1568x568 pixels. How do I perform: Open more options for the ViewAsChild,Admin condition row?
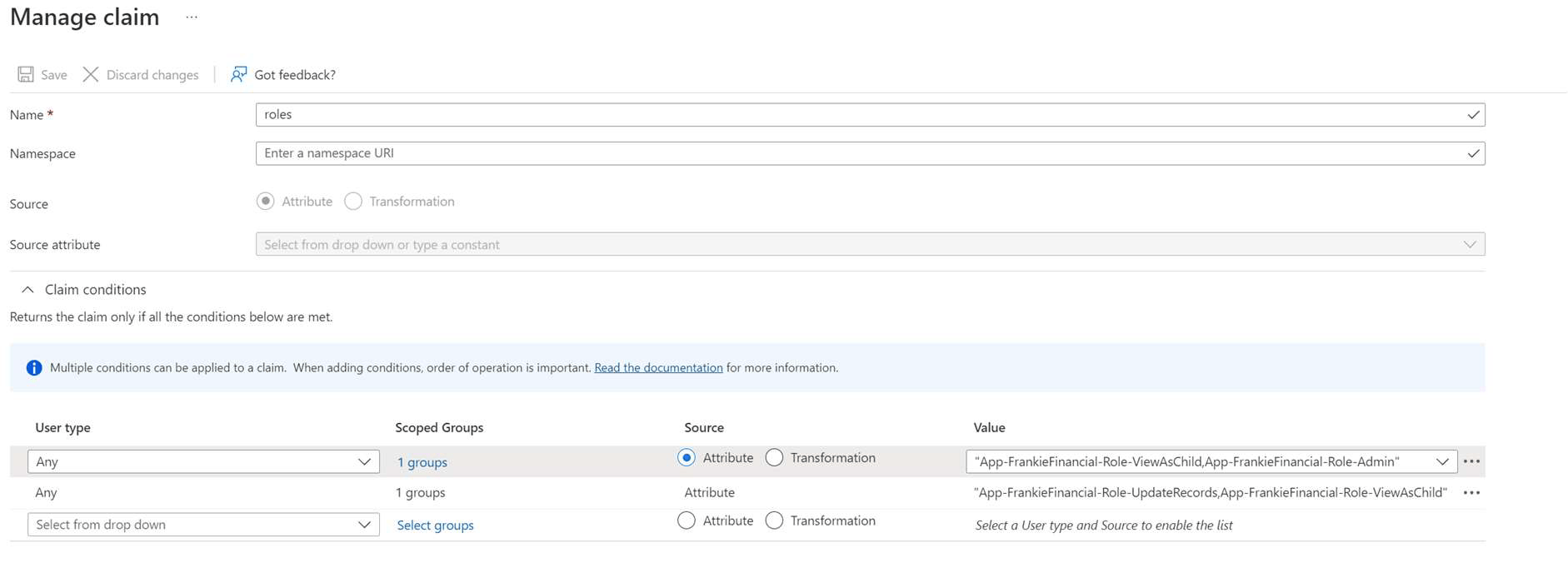pyautogui.click(x=1471, y=461)
